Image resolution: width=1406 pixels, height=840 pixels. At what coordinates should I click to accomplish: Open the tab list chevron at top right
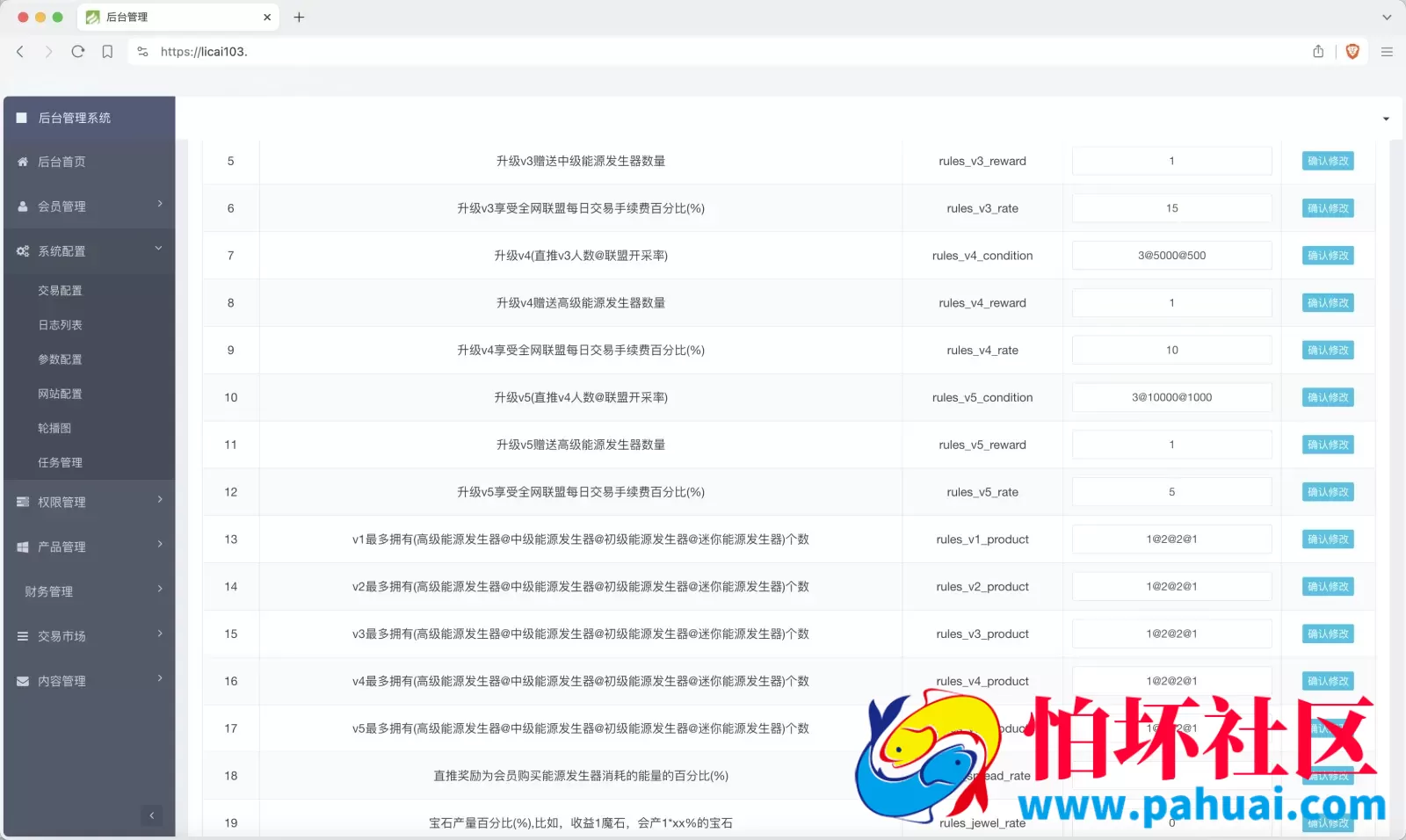click(1387, 17)
